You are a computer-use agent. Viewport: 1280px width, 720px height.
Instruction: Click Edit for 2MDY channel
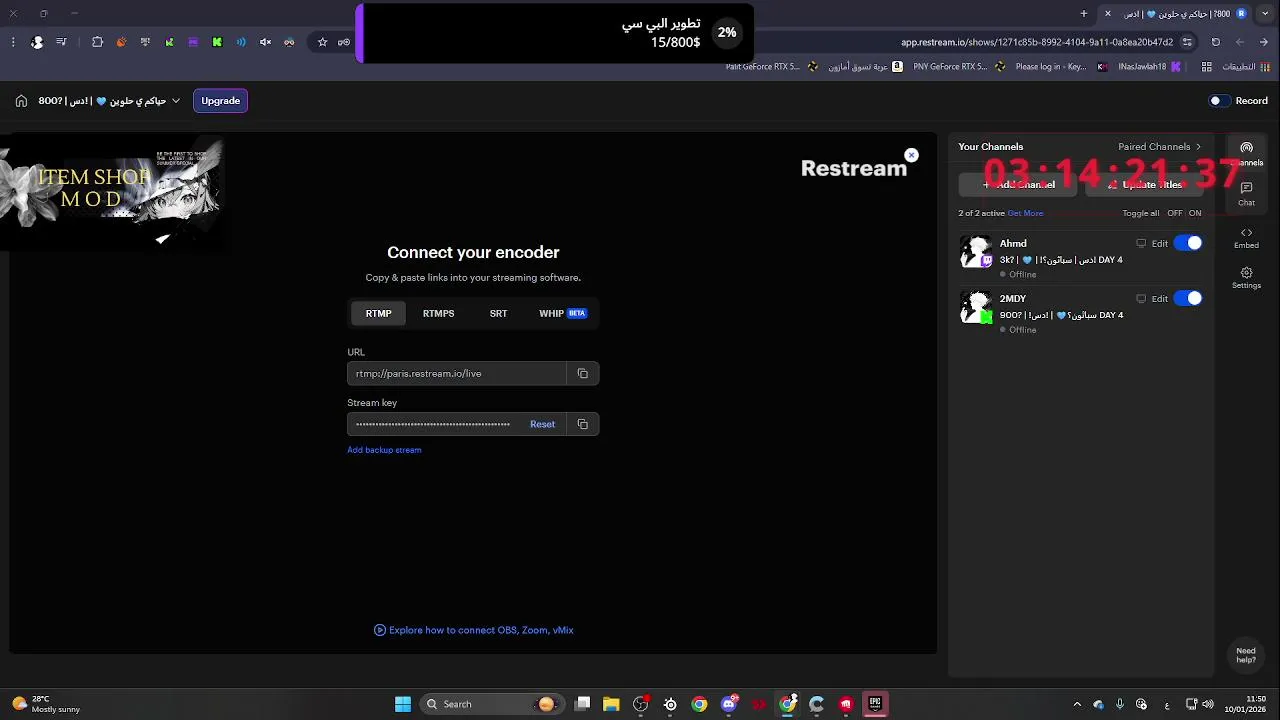(1160, 298)
